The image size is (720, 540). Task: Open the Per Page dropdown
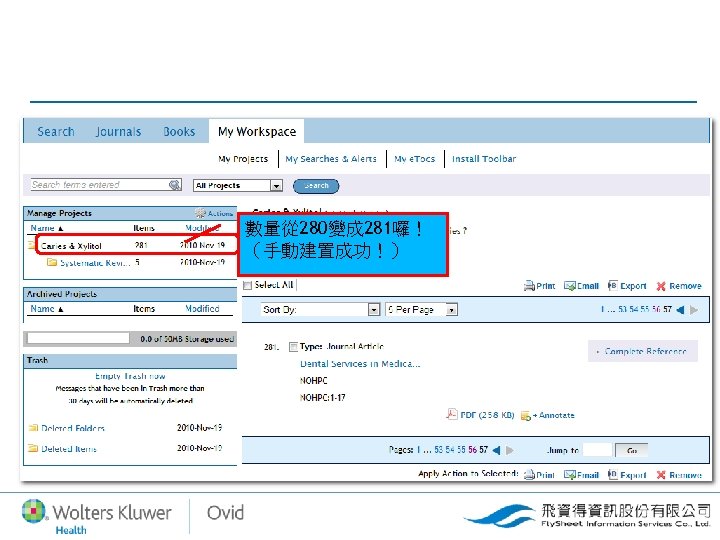tap(421, 310)
